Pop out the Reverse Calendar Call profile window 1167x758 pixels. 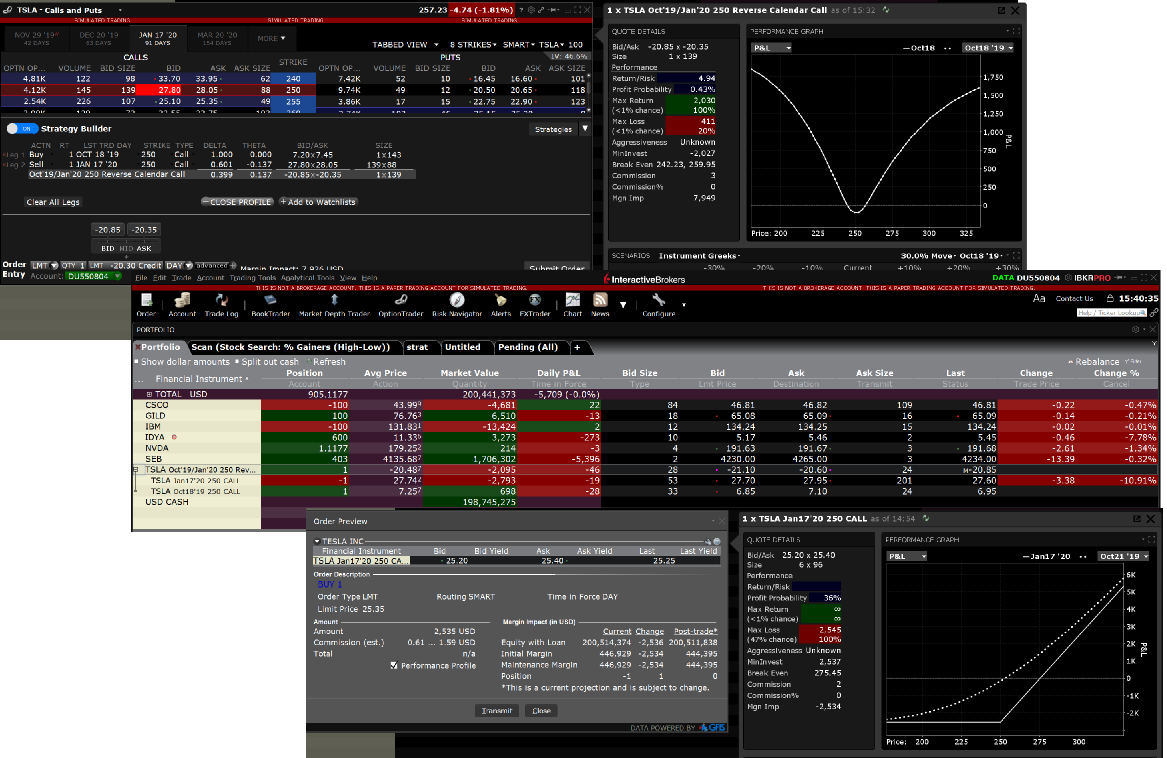point(1001,10)
